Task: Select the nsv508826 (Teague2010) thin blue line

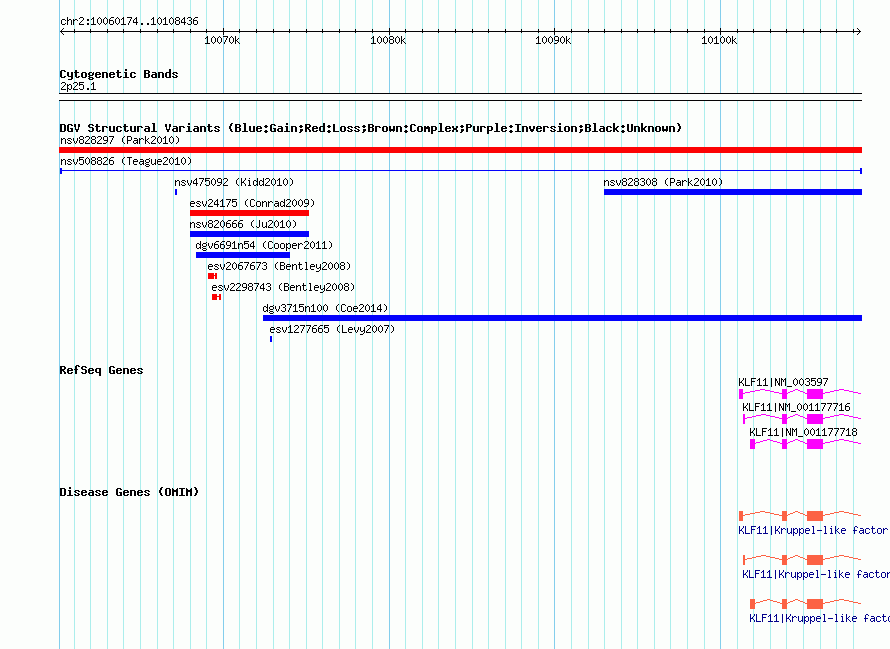Action: 460,171
